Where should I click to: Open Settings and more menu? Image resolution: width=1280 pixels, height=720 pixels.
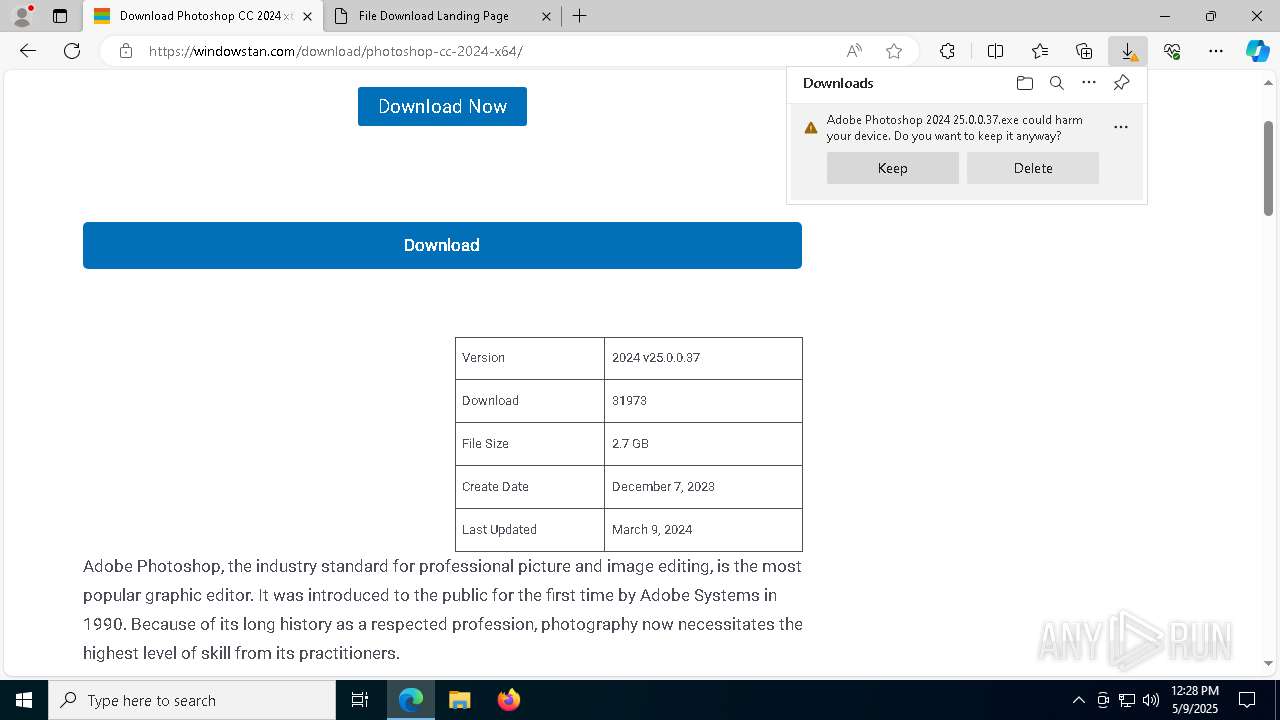[1216, 51]
